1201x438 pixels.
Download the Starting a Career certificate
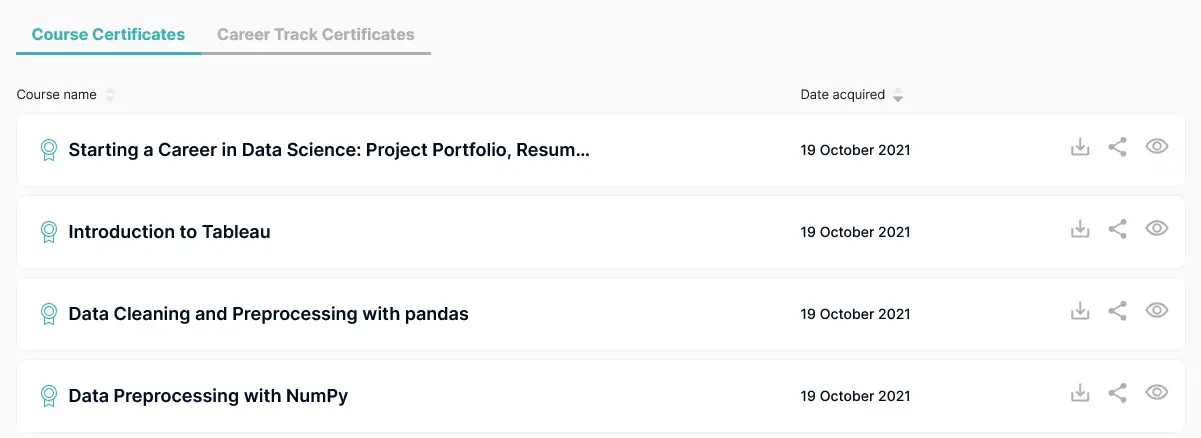(x=1080, y=147)
